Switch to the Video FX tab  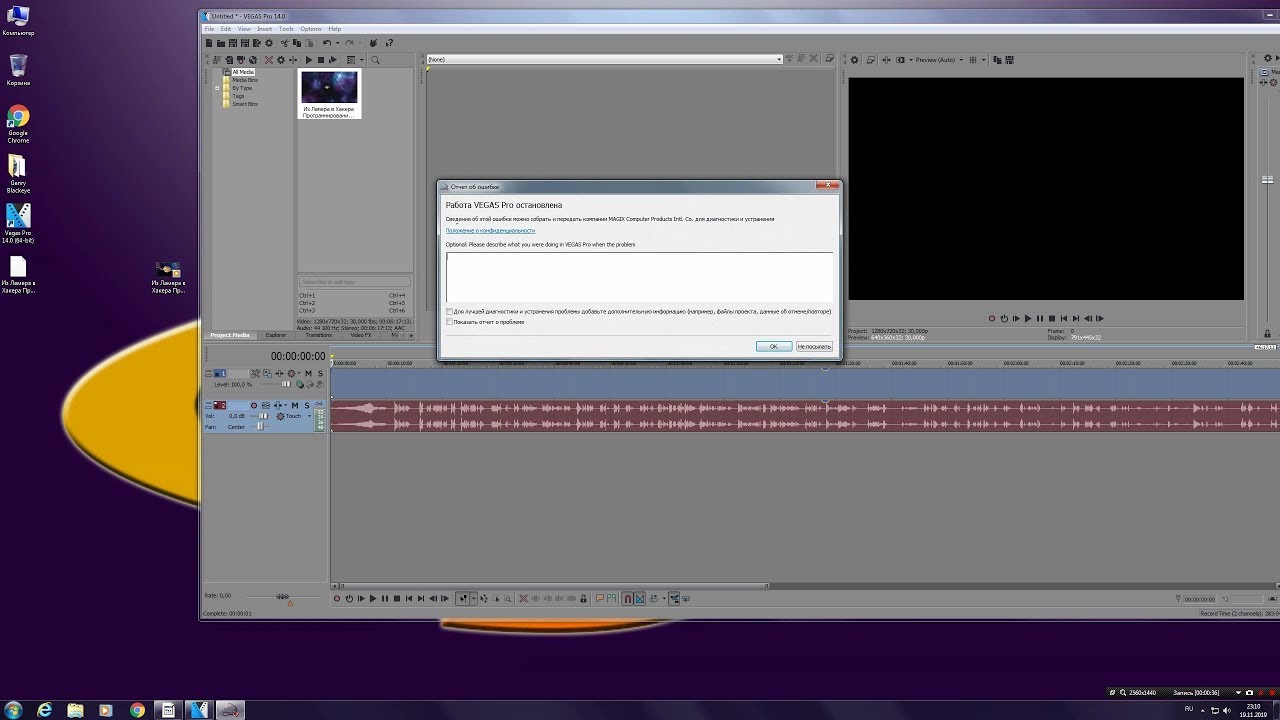361,335
